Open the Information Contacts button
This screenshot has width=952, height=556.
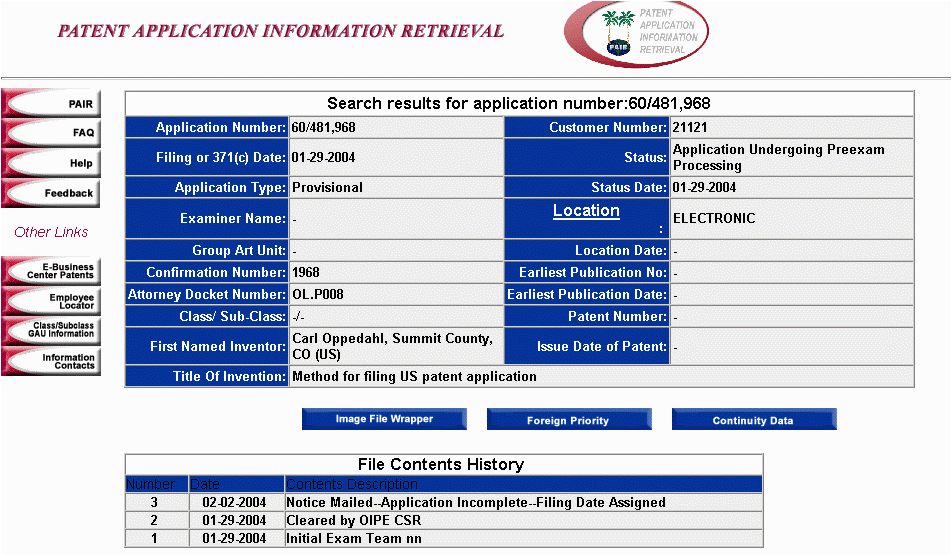pos(51,361)
